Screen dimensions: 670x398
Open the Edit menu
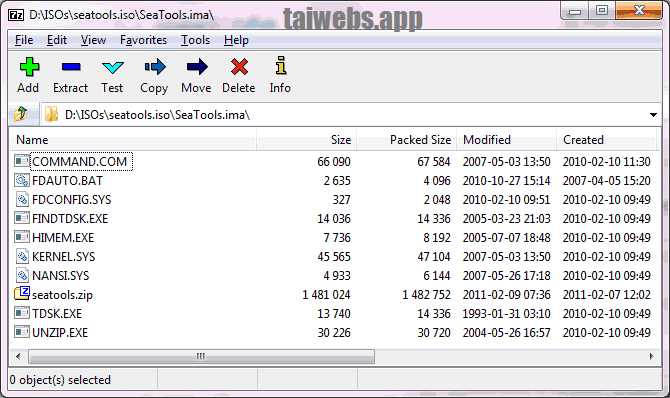point(57,40)
